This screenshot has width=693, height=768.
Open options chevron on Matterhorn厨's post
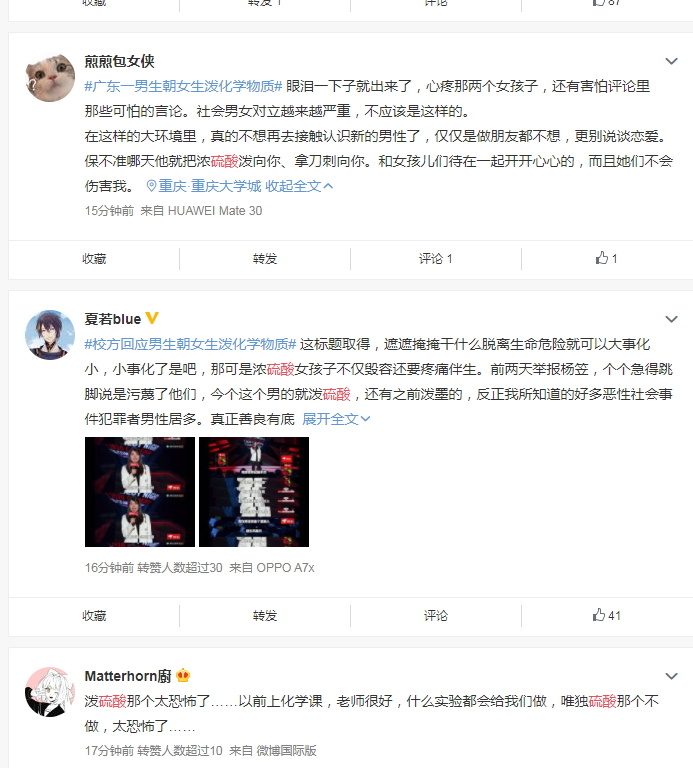671,676
